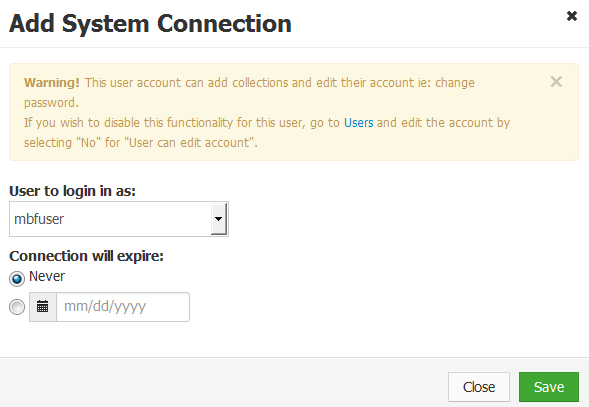Viewport: 589px width, 407px height.
Task: Click the dropdown arrow beside mbfuser
Action: [219, 219]
